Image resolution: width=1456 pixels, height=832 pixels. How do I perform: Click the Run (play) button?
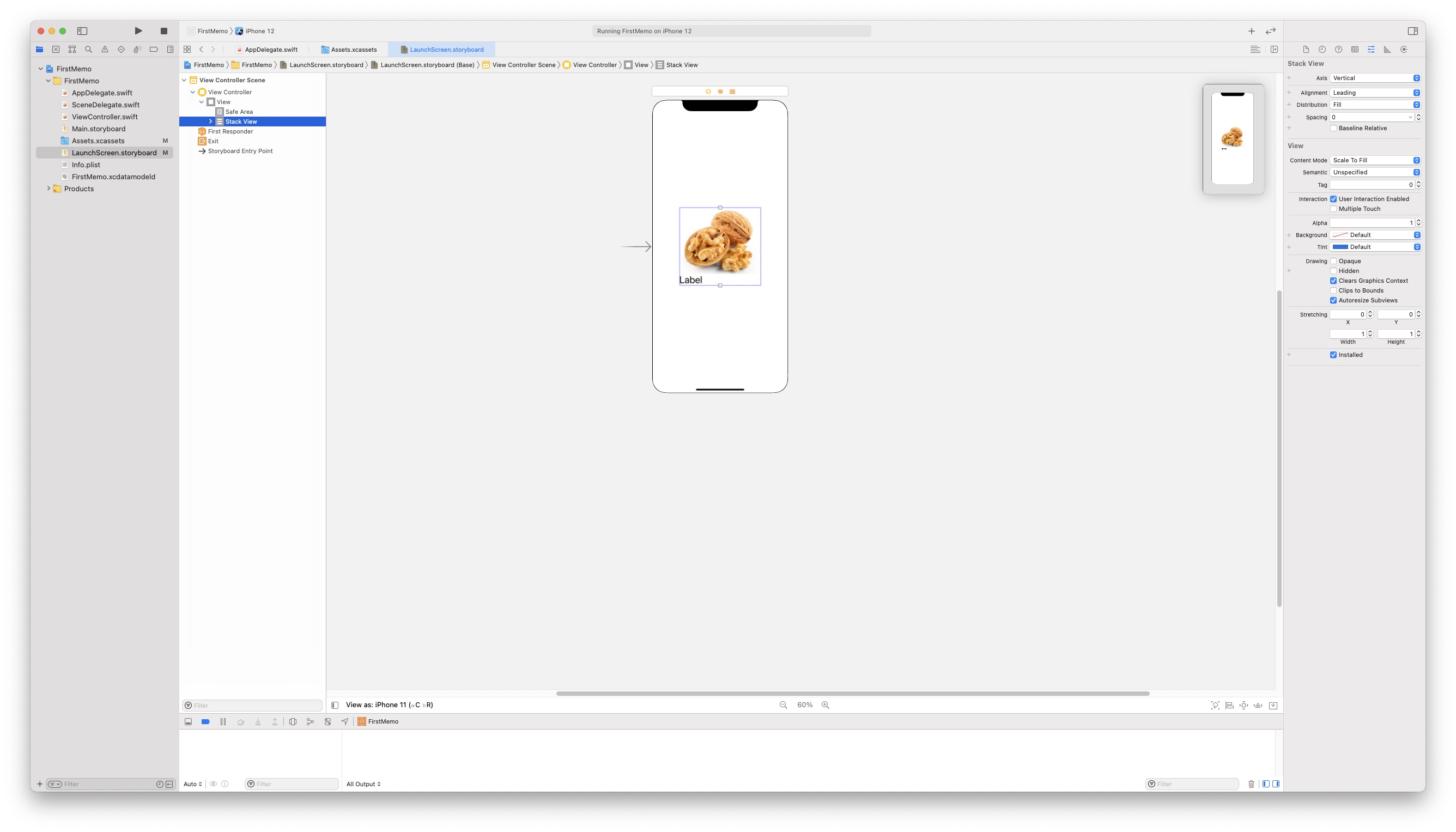point(138,31)
